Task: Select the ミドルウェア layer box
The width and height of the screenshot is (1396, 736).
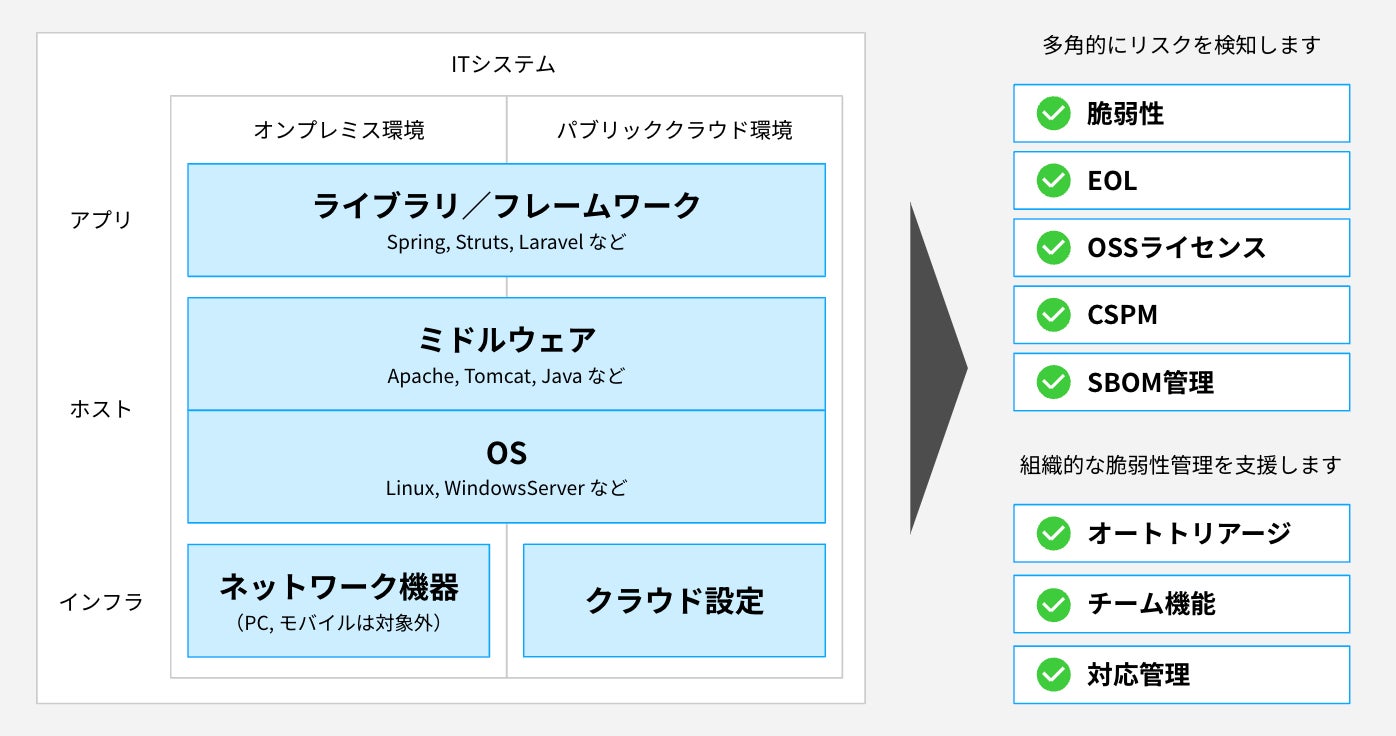Action: pos(506,353)
